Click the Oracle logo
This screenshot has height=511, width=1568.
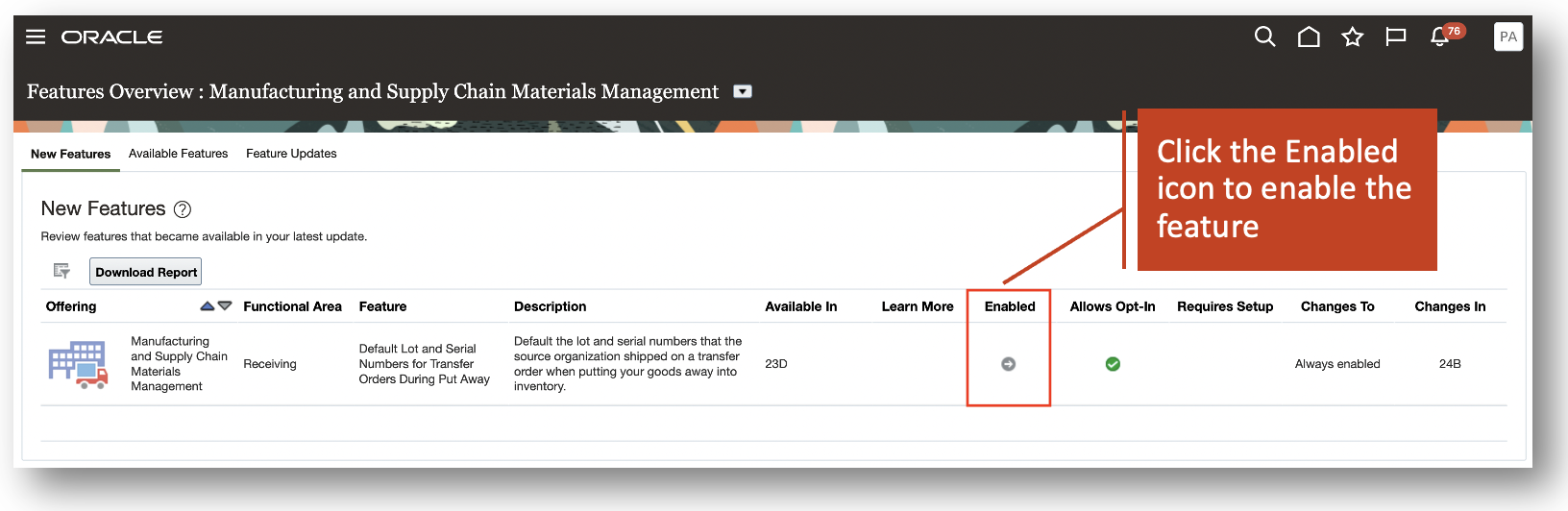(x=112, y=36)
